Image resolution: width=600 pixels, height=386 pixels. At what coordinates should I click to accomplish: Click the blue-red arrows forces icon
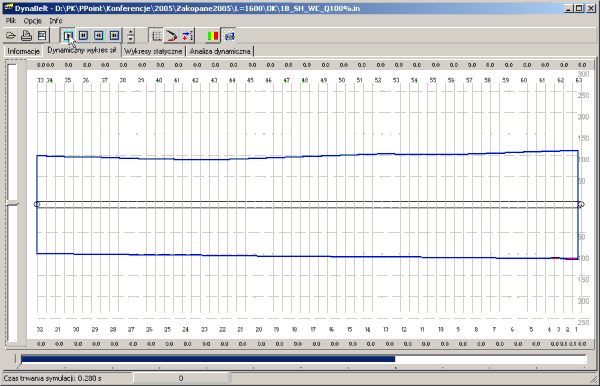click(x=187, y=36)
